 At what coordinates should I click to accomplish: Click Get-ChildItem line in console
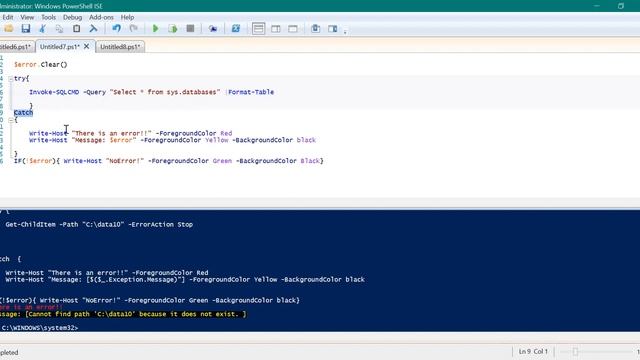tap(99, 224)
